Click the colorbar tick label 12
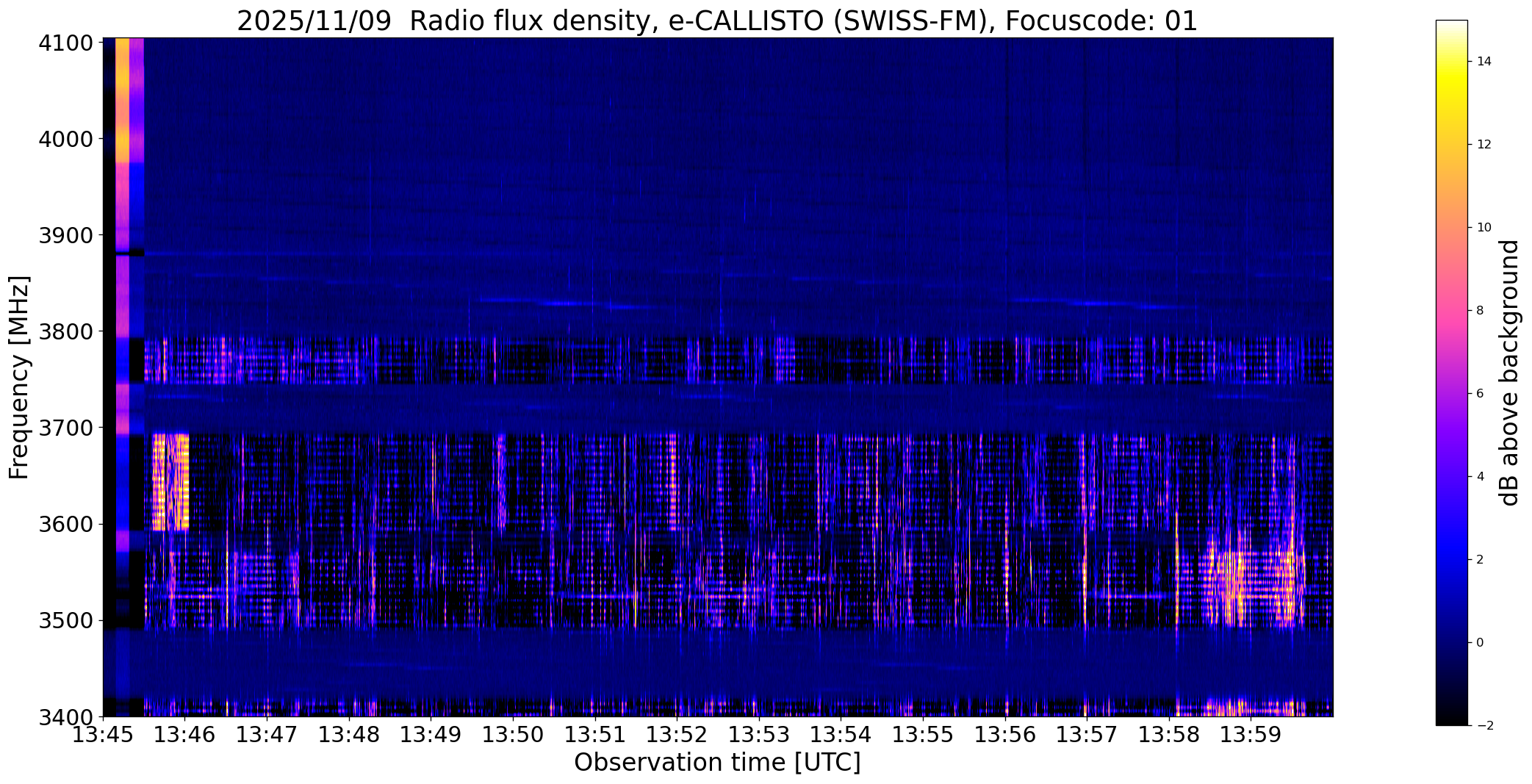This screenshot has height=784, width=1532. pyautogui.click(x=1484, y=145)
